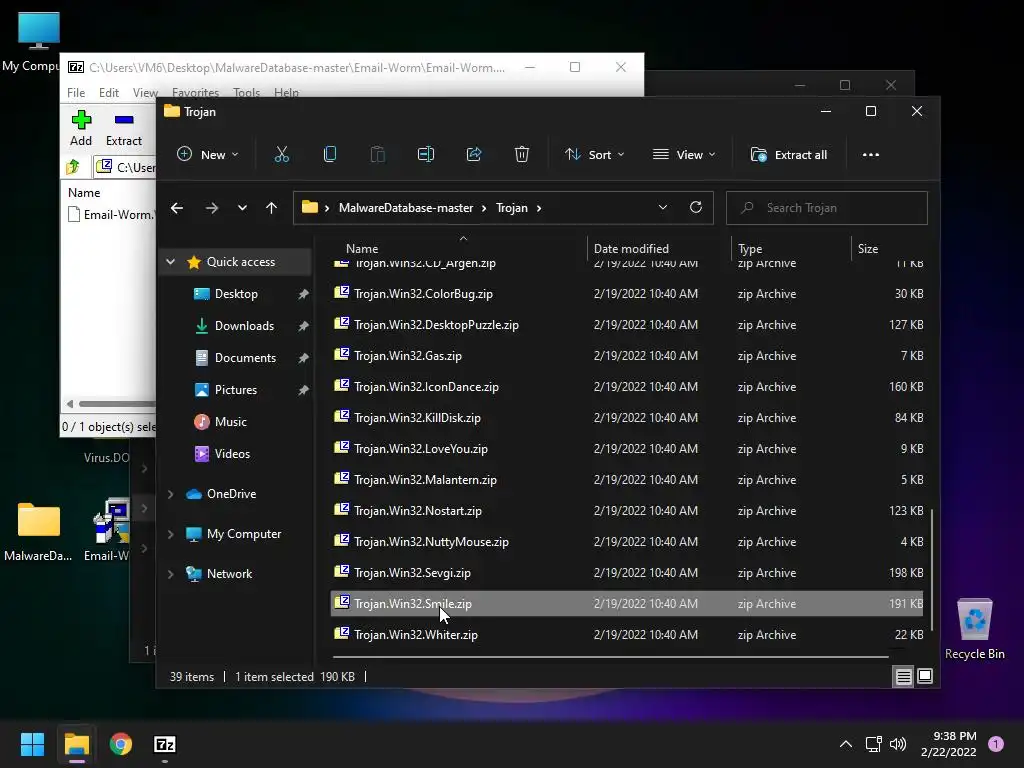Image resolution: width=1024 pixels, height=768 pixels.
Task: Open the volume control in system tray
Action: coord(898,744)
